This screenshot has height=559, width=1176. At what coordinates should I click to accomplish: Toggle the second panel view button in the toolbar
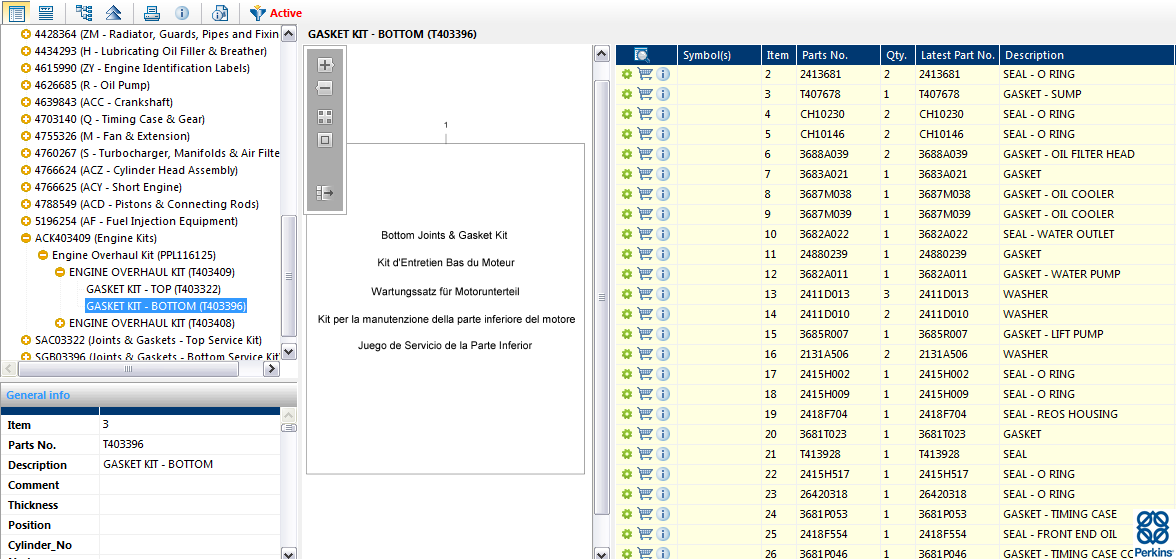[x=46, y=13]
